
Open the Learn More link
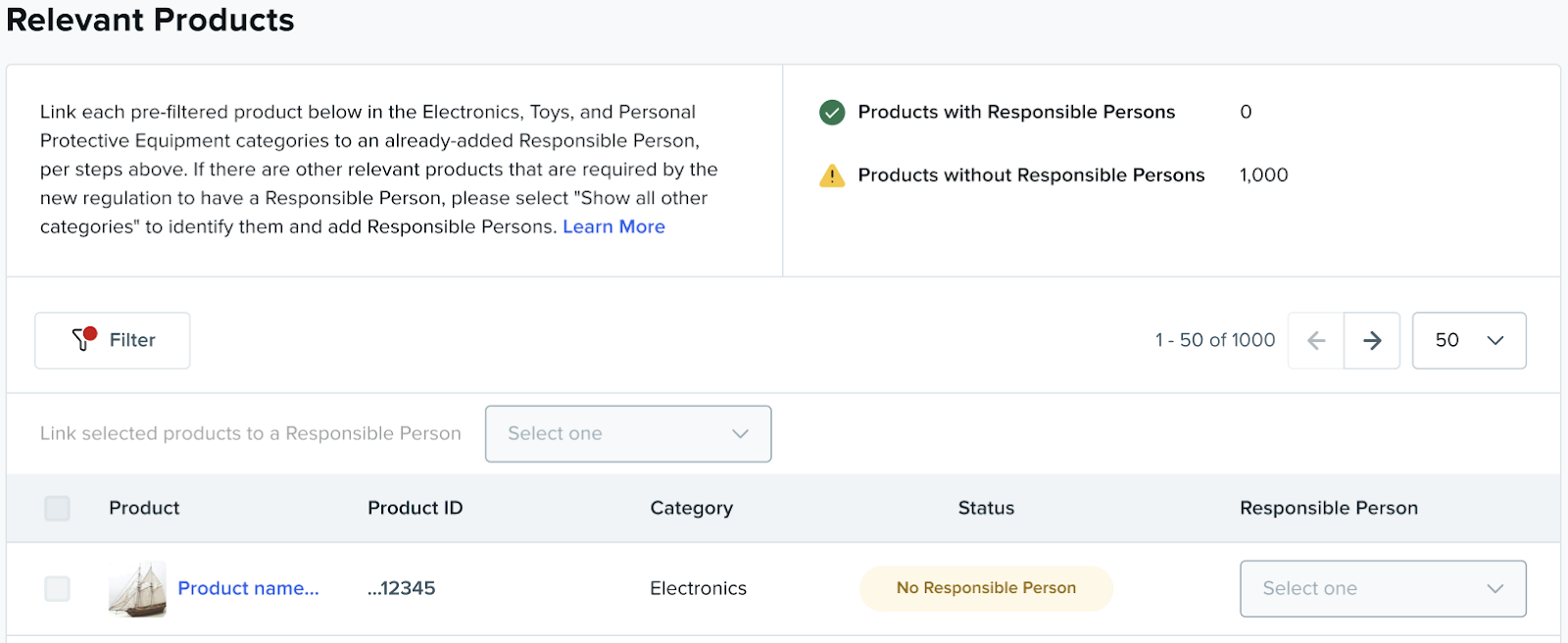tap(613, 226)
